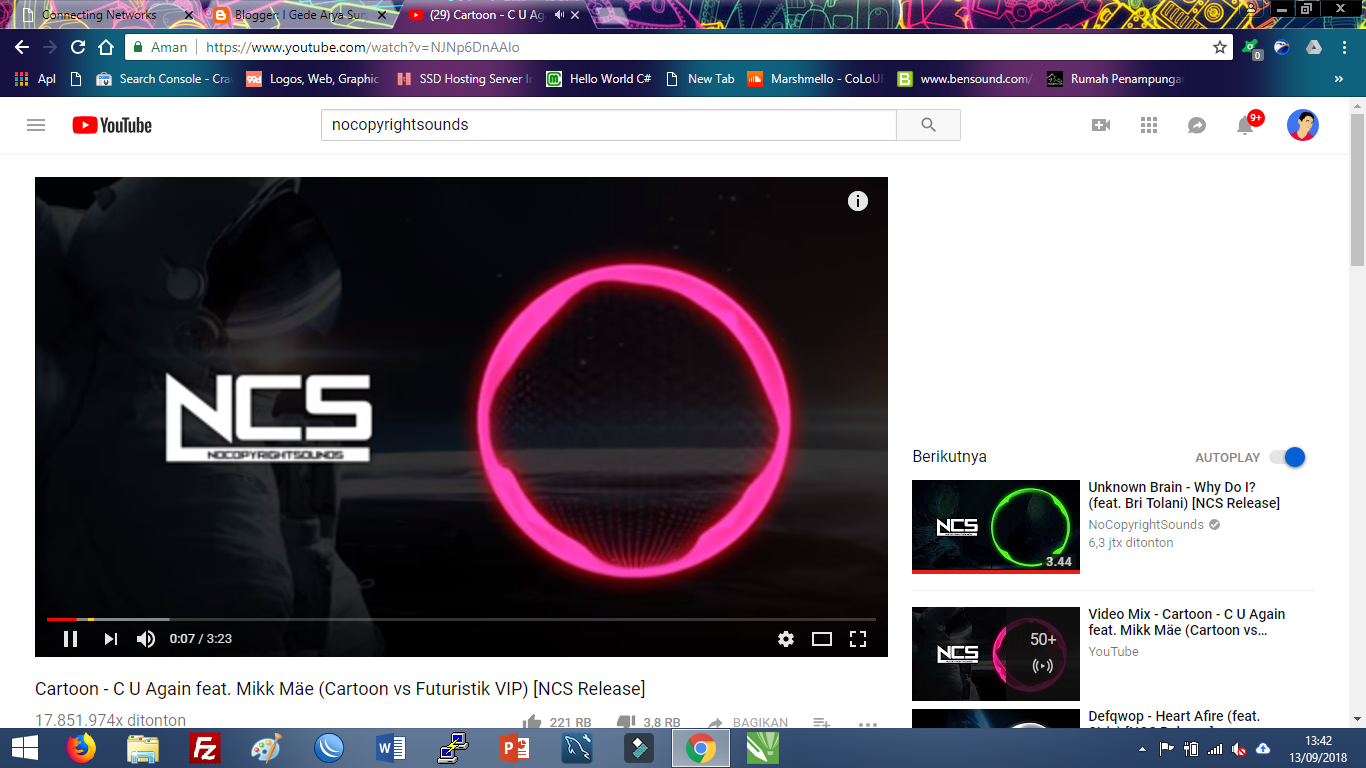This screenshot has width=1366, height=768.
Task: Open the player settings gear
Action: click(786, 639)
